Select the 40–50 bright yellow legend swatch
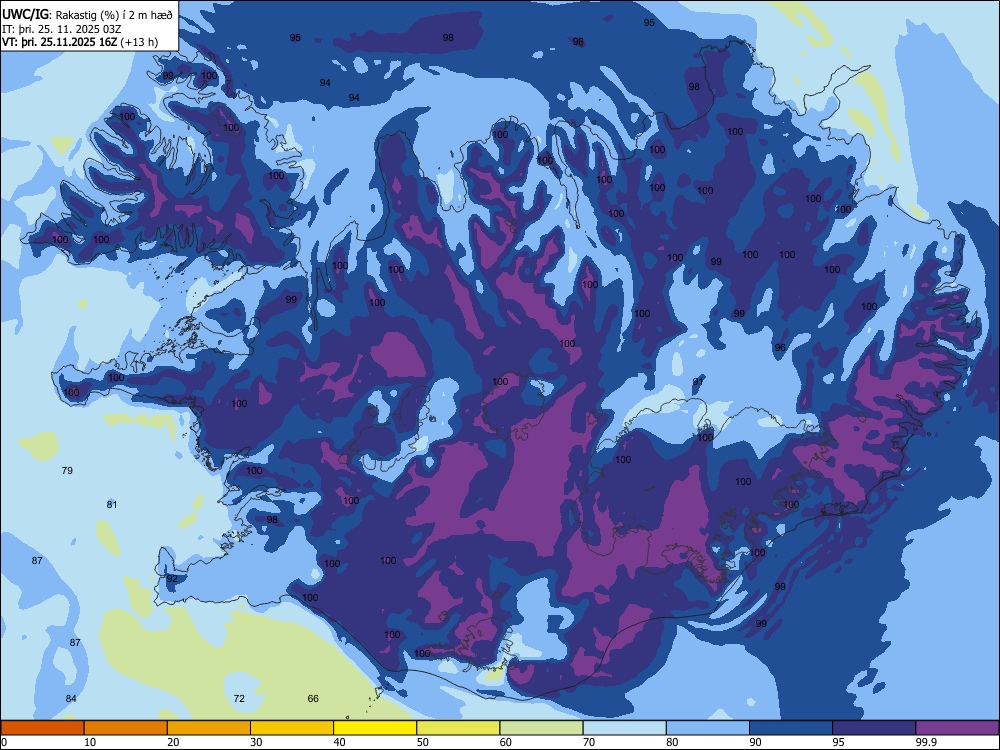This screenshot has height=750, width=1000. coord(375,728)
